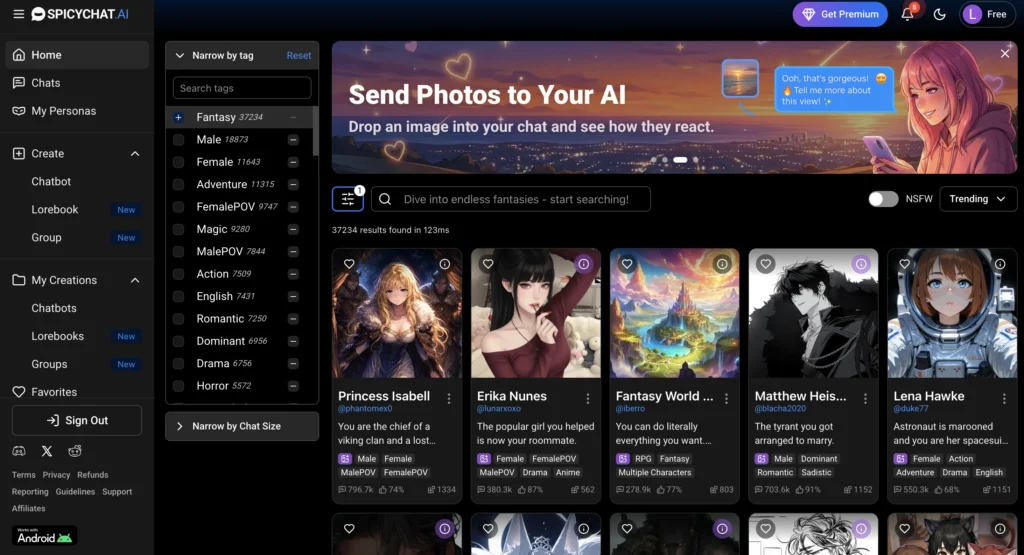The image size is (1024, 555).
Task: Open the Privacy link
Action: pyautogui.click(x=56, y=475)
